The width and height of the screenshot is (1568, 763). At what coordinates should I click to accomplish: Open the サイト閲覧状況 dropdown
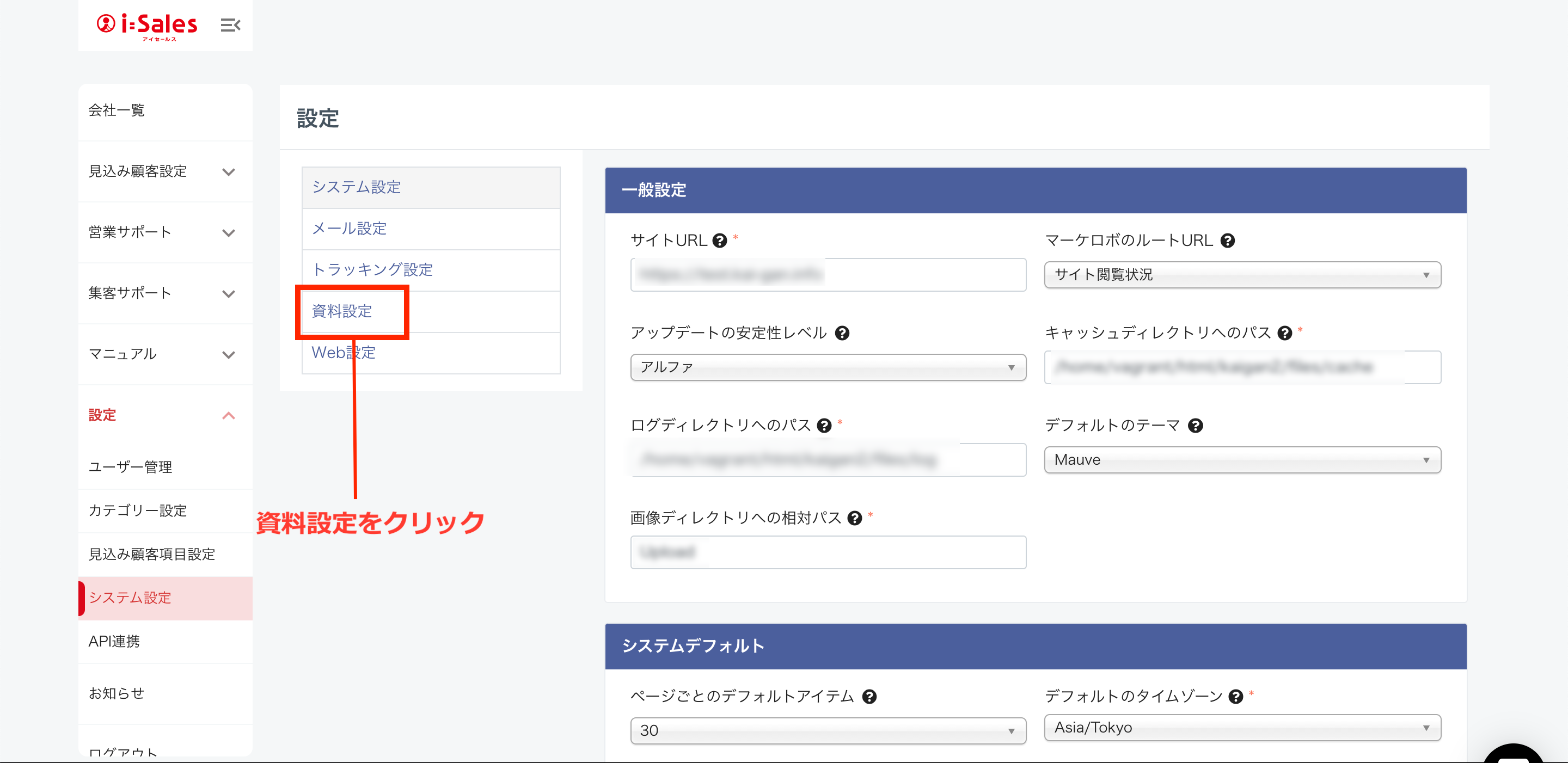pos(1242,275)
